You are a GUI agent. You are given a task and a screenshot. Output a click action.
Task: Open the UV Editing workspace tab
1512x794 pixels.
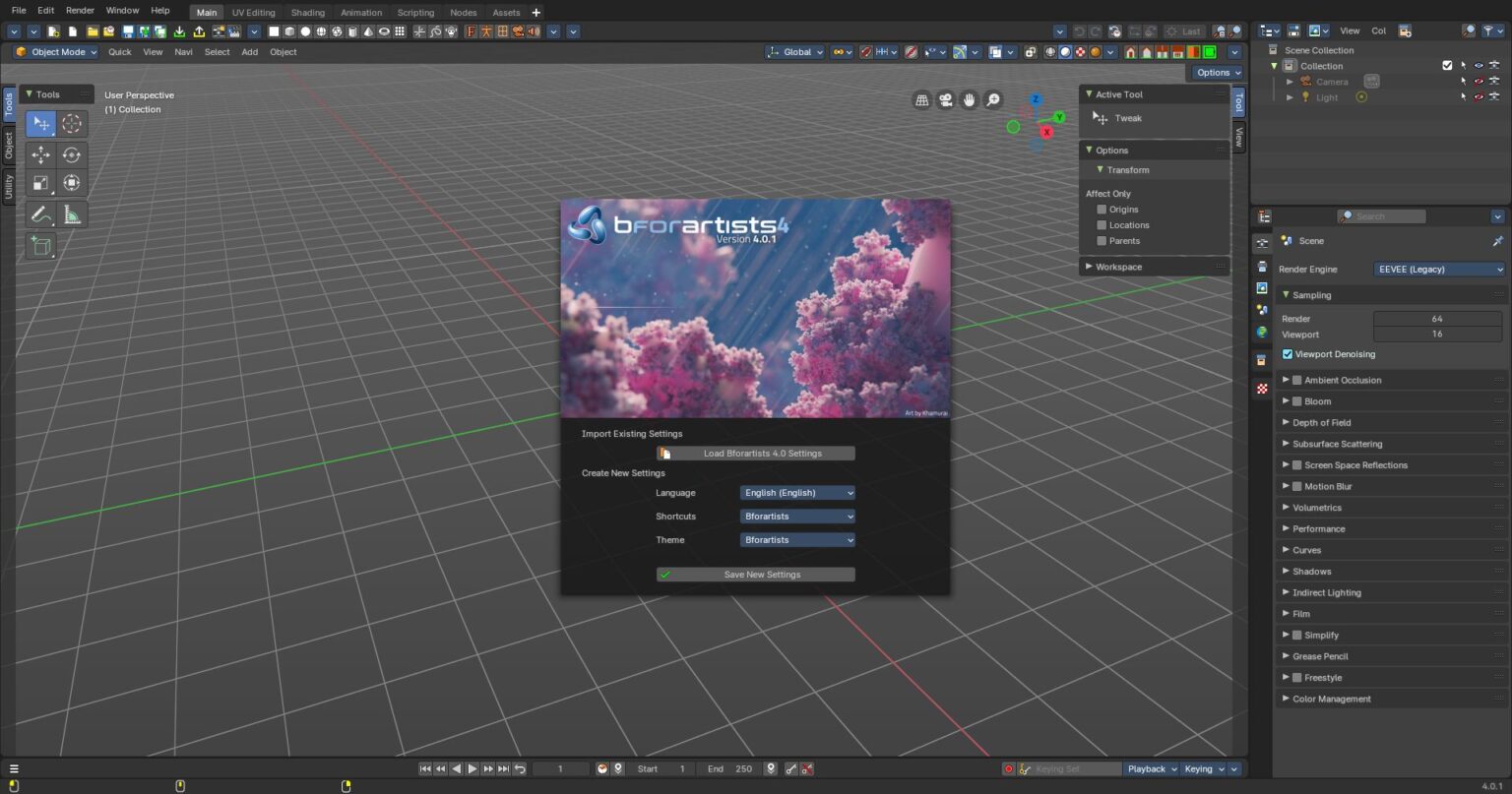[x=253, y=12]
